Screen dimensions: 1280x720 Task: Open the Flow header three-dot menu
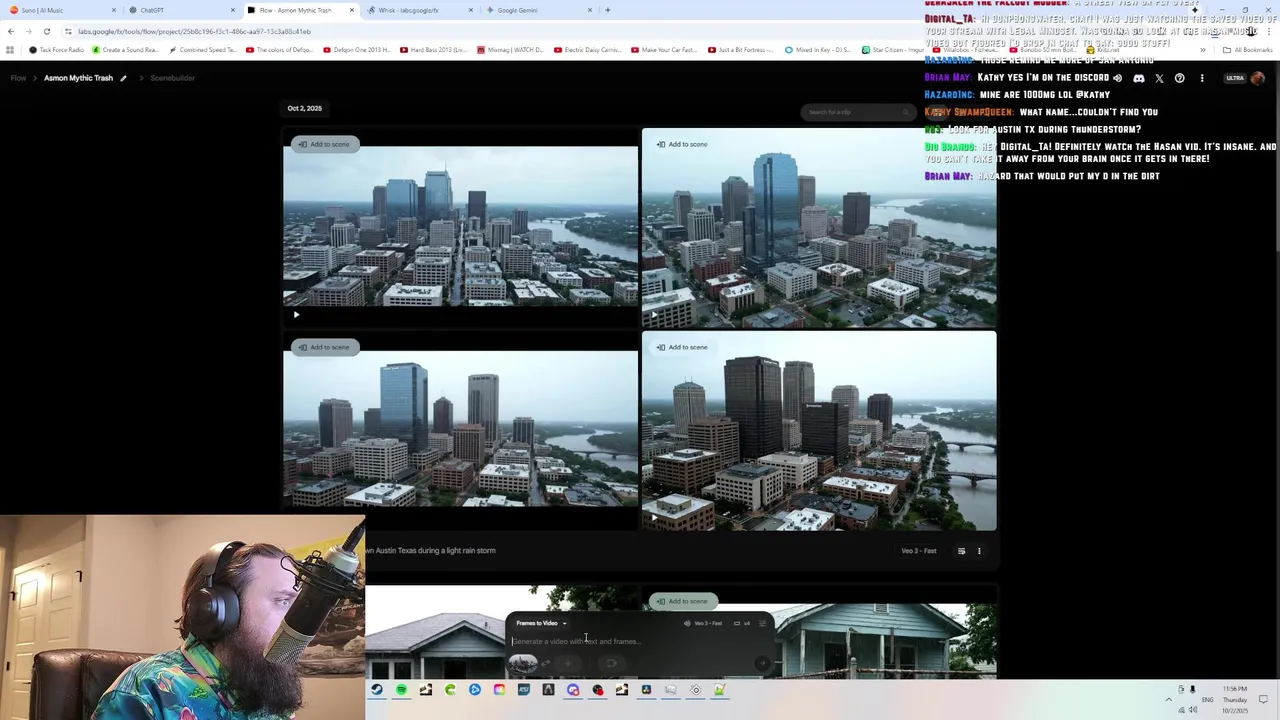point(1202,78)
